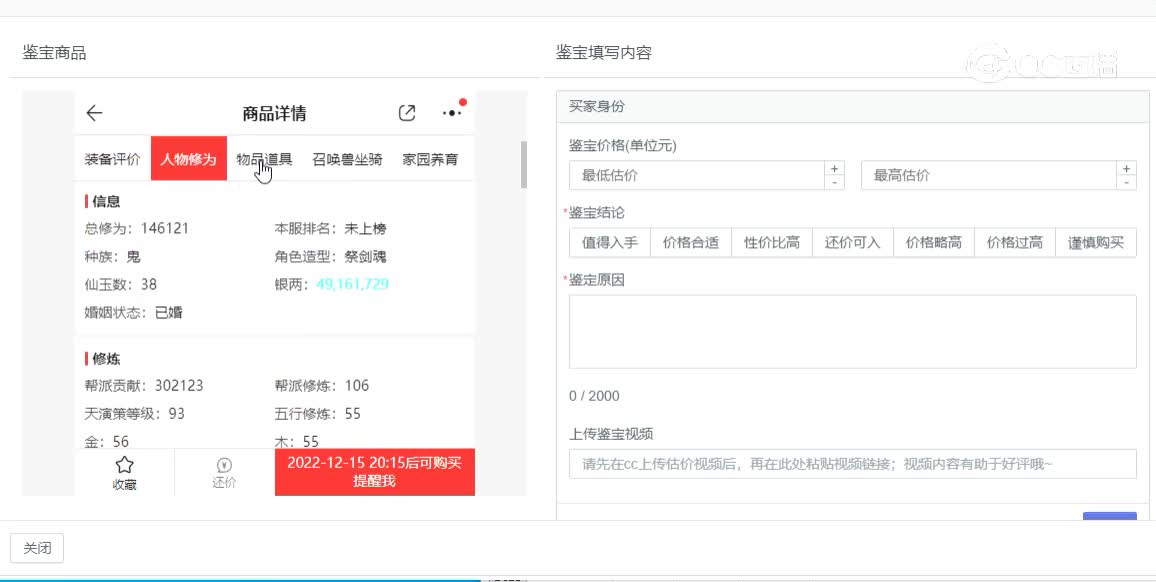Click the text 本服排名: 未上榜
Viewport: 1156px width, 582px height.
pyautogui.click(x=330, y=229)
